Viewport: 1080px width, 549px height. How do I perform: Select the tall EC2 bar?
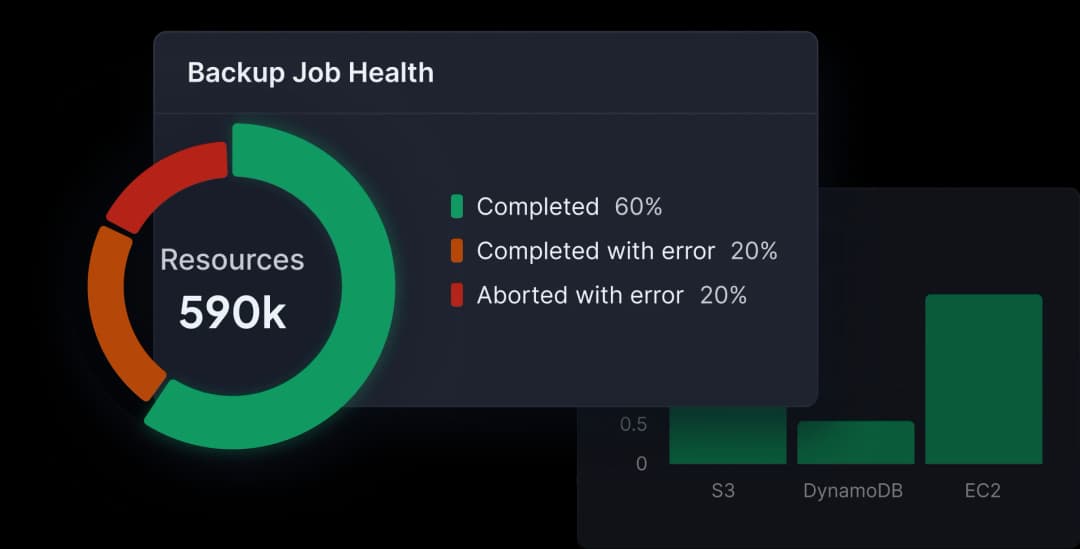click(x=983, y=379)
